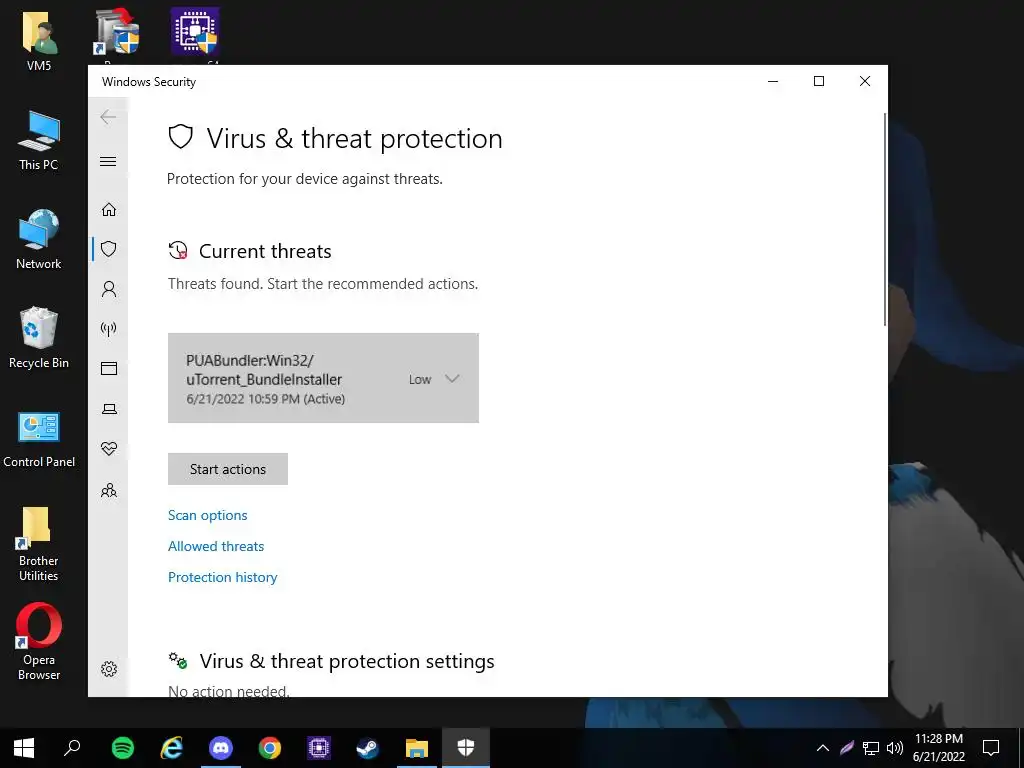Minimize the Windows Security window
Screen dimensions: 1024x768
tap(773, 81)
